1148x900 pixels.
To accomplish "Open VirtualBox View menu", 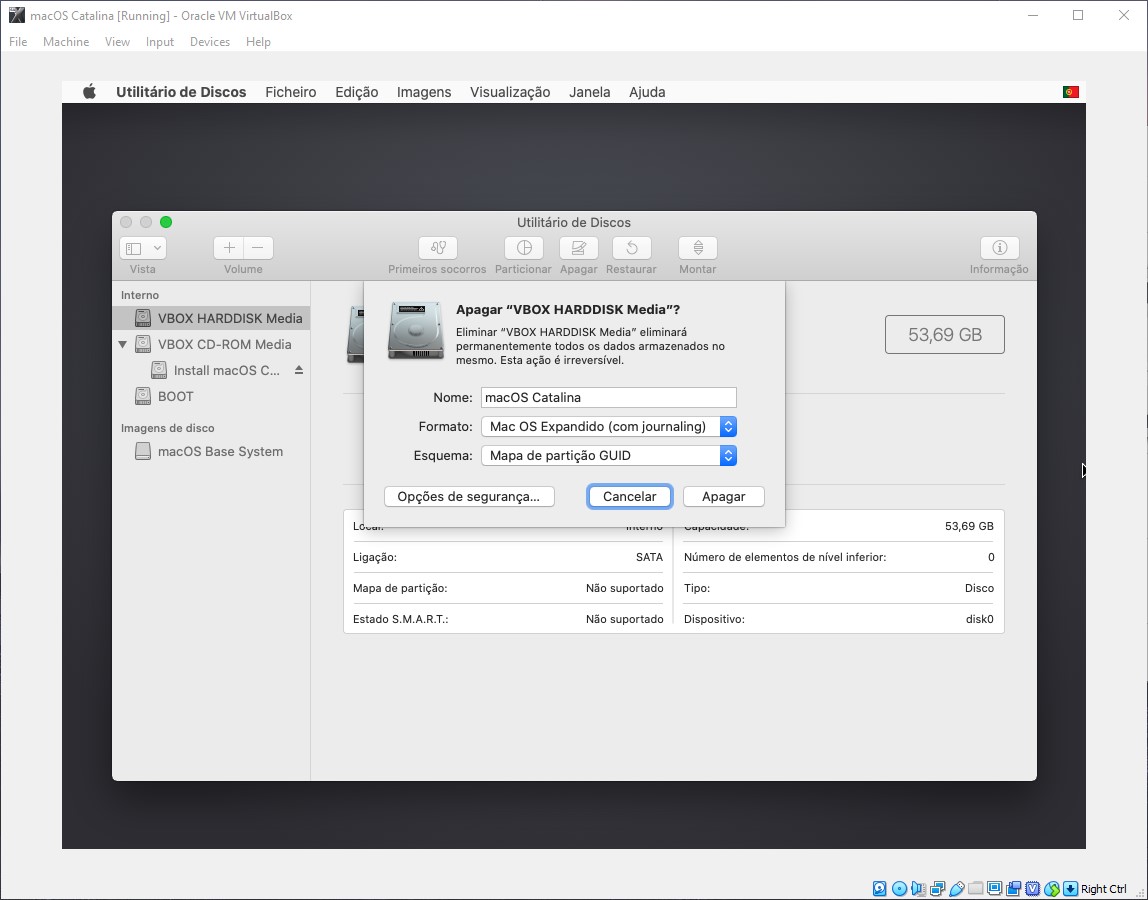I will point(117,42).
